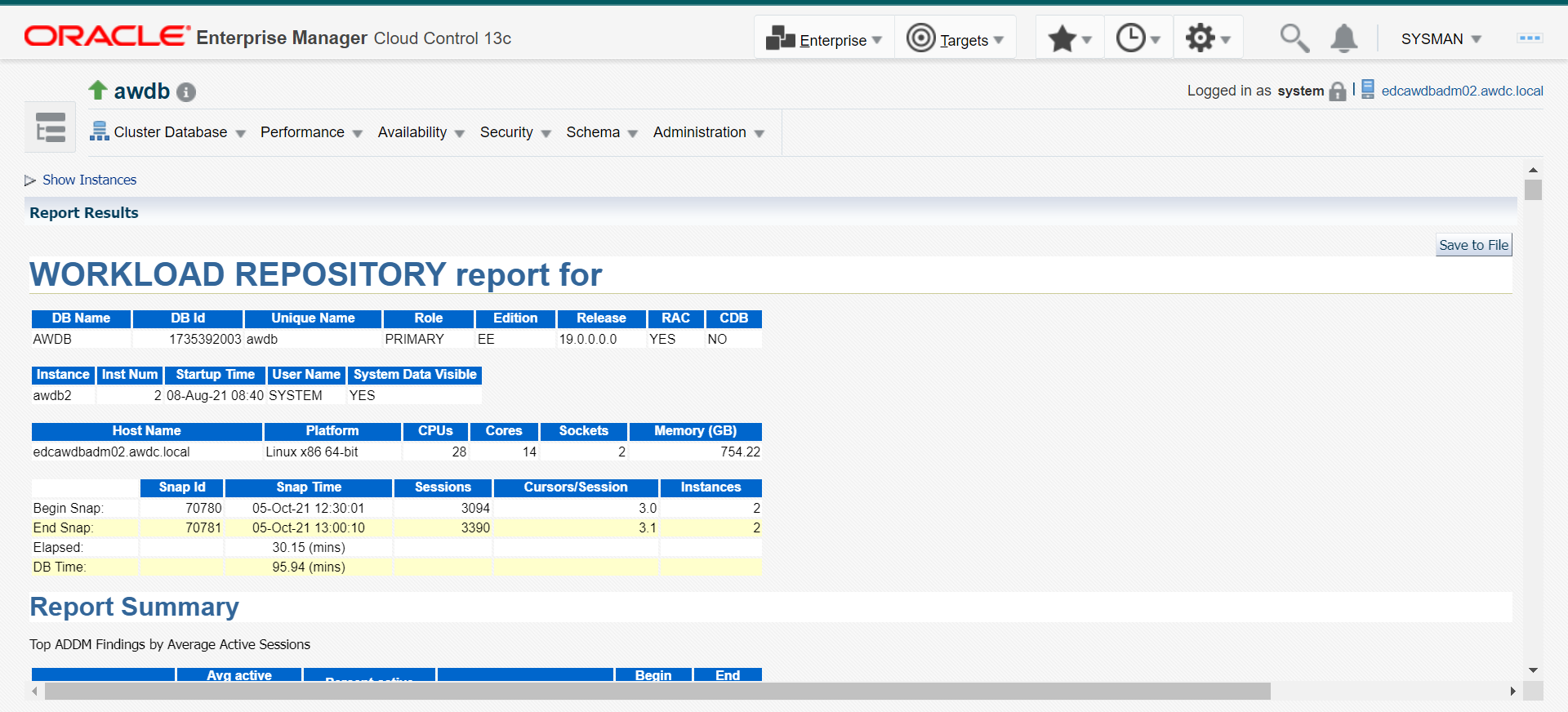Click the Host Name column header
The width and height of the screenshot is (1568, 712).
pos(147,431)
